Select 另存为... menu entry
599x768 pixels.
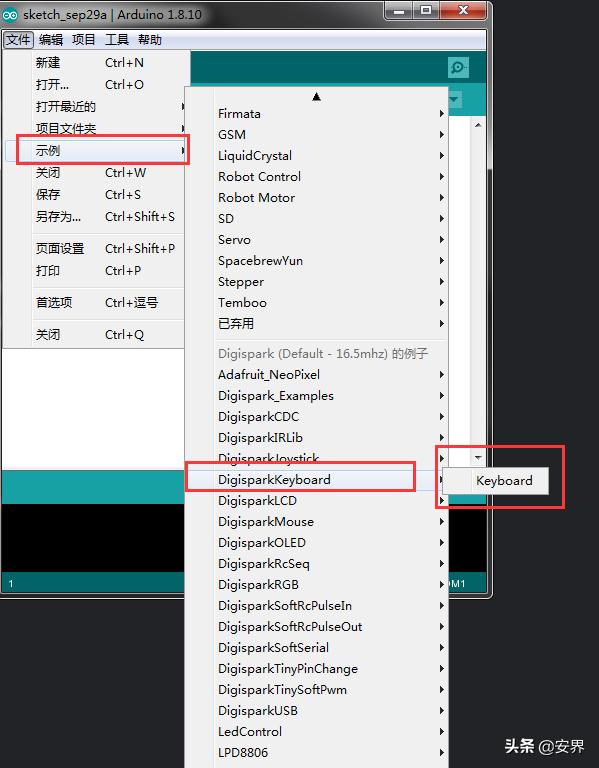[x=95, y=216]
